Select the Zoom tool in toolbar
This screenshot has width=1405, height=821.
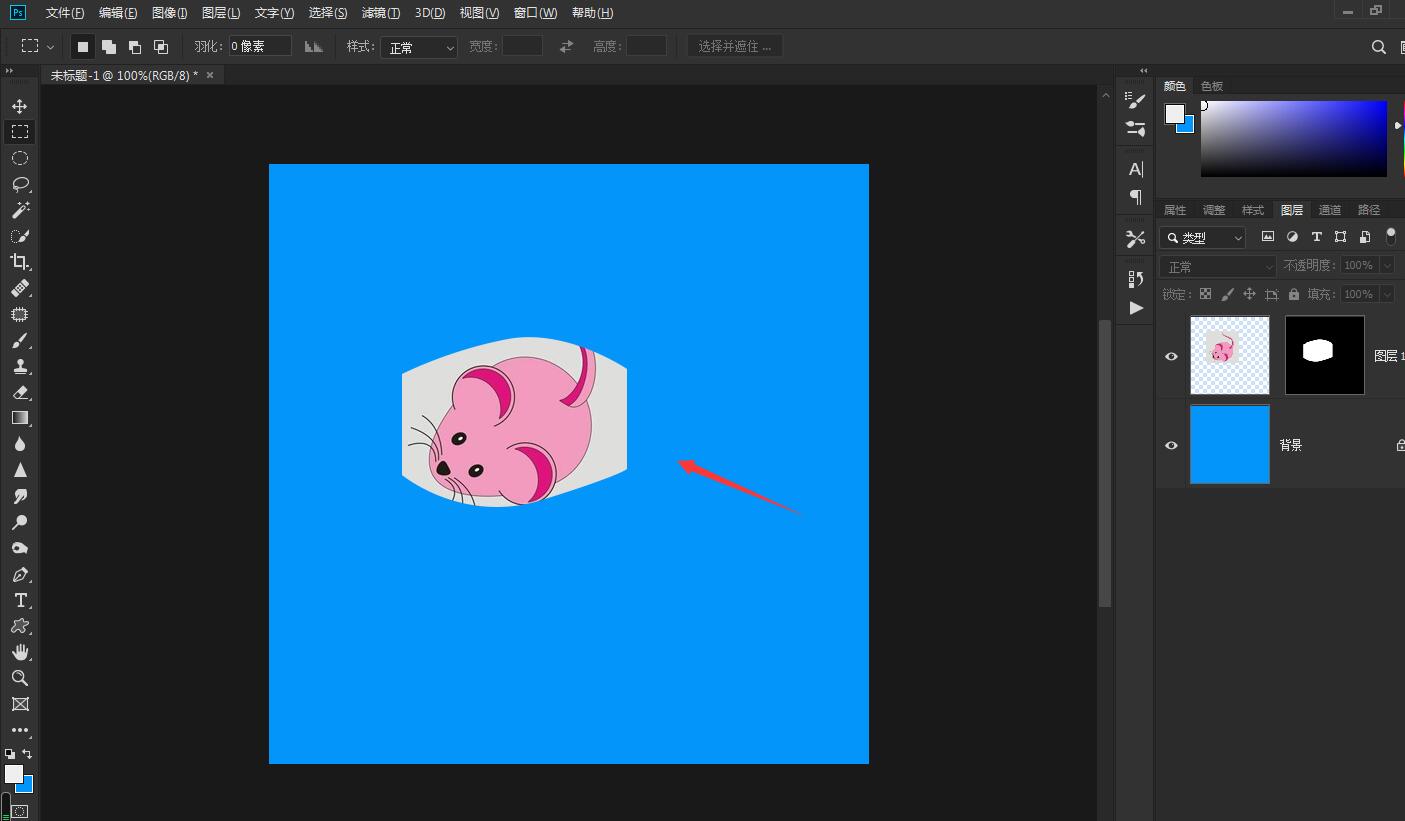point(20,678)
